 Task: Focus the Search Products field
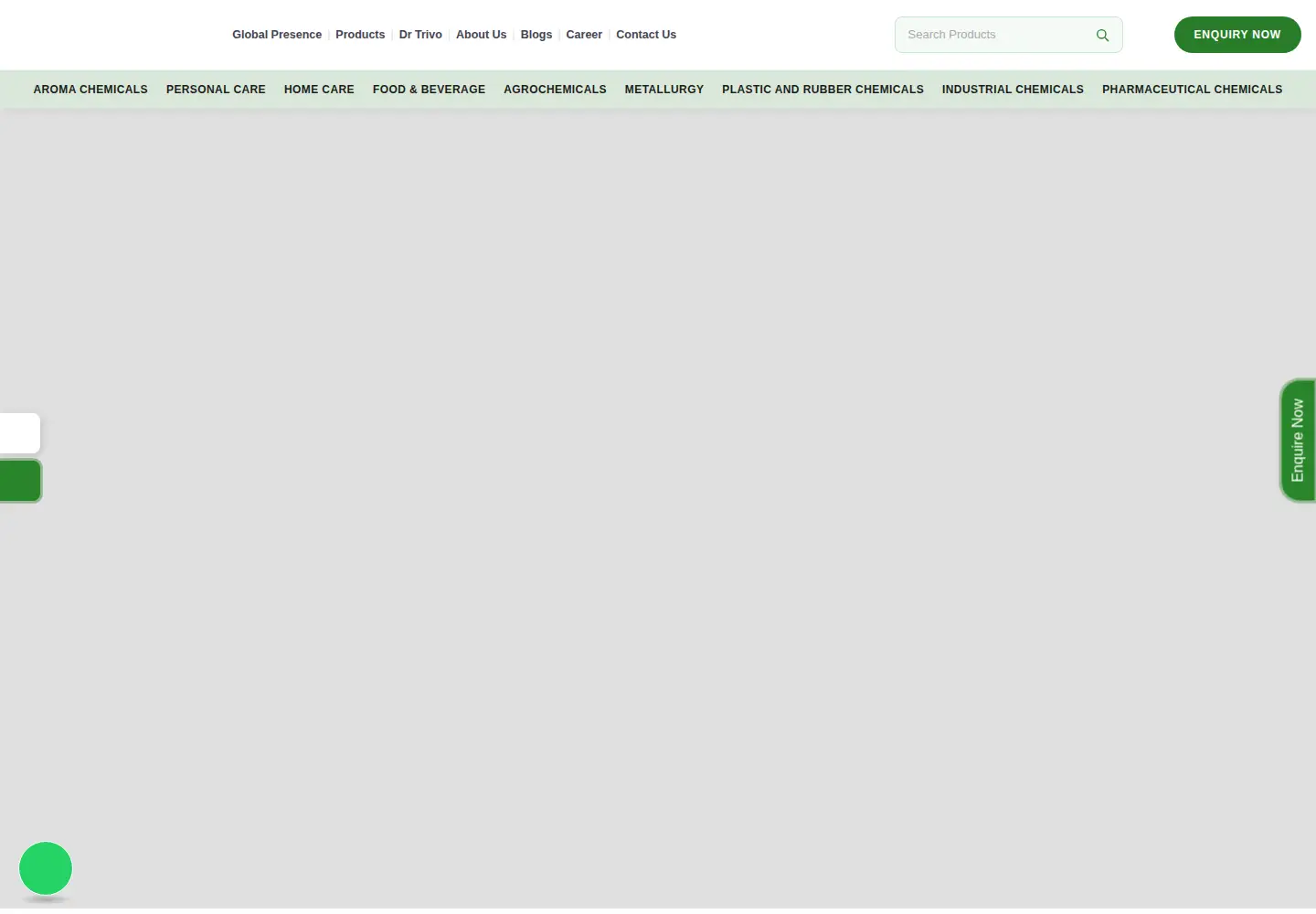click(1008, 35)
